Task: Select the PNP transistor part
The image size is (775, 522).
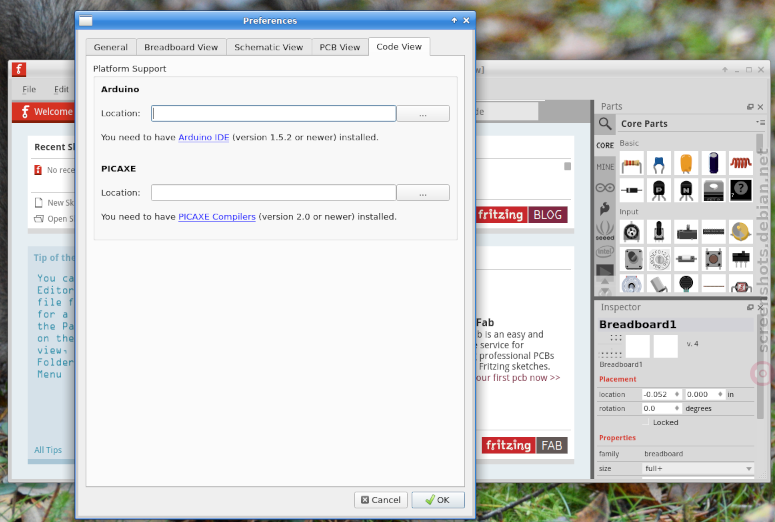Action: 659,190
